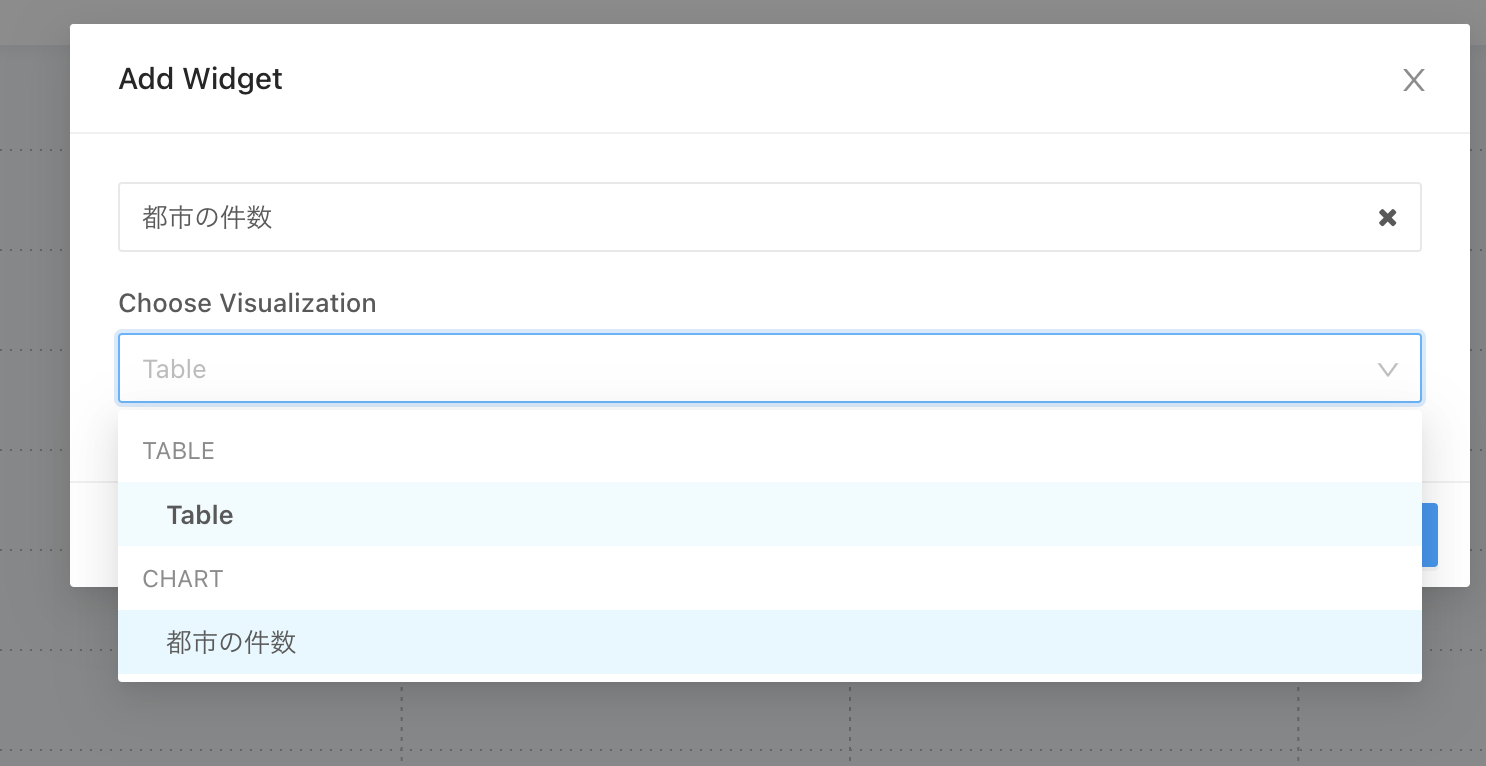Click the empty header area beside Add Widget

click(x=800, y=79)
